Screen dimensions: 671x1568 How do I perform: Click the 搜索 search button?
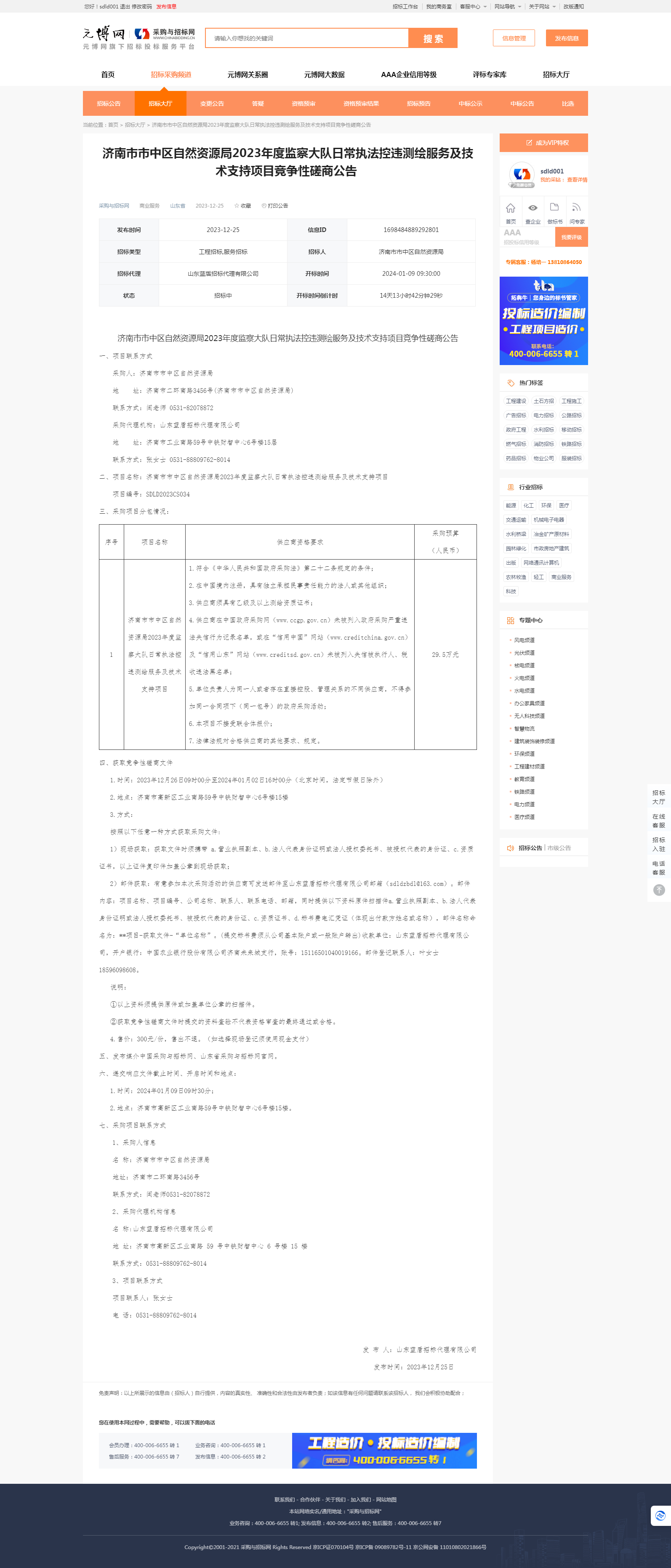pyautogui.click(x=433, y=38)
